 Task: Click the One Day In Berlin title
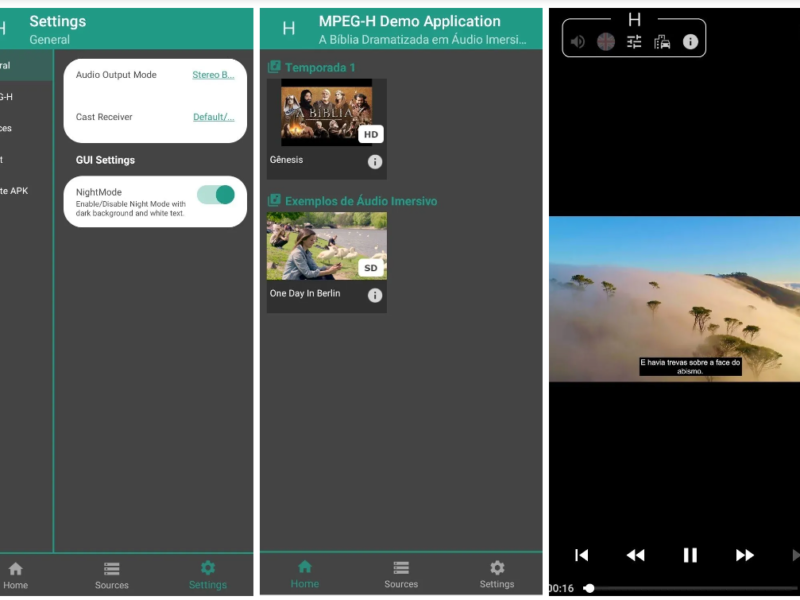pyautogui.click(x=305, y=293)
